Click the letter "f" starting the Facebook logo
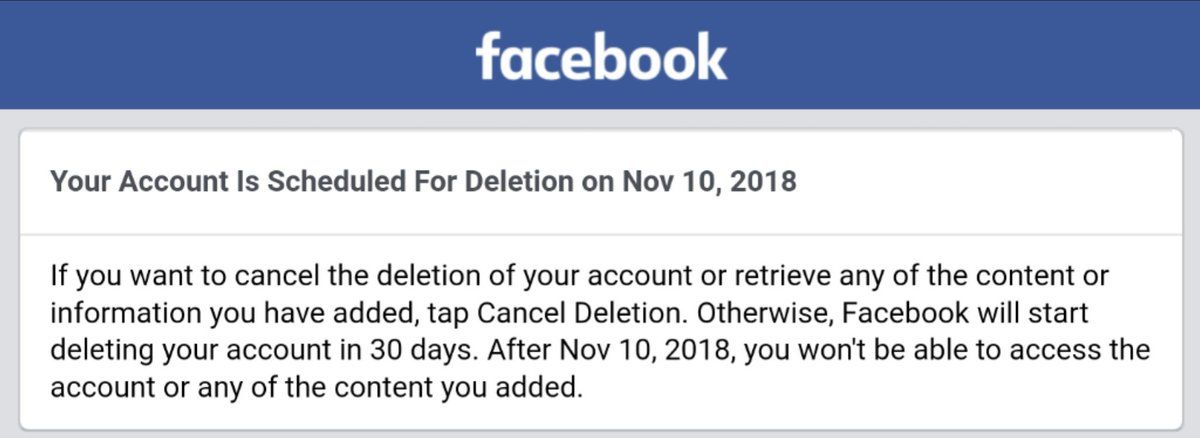The width and height of the screenshot is (1200, 438). pos(487,56)
